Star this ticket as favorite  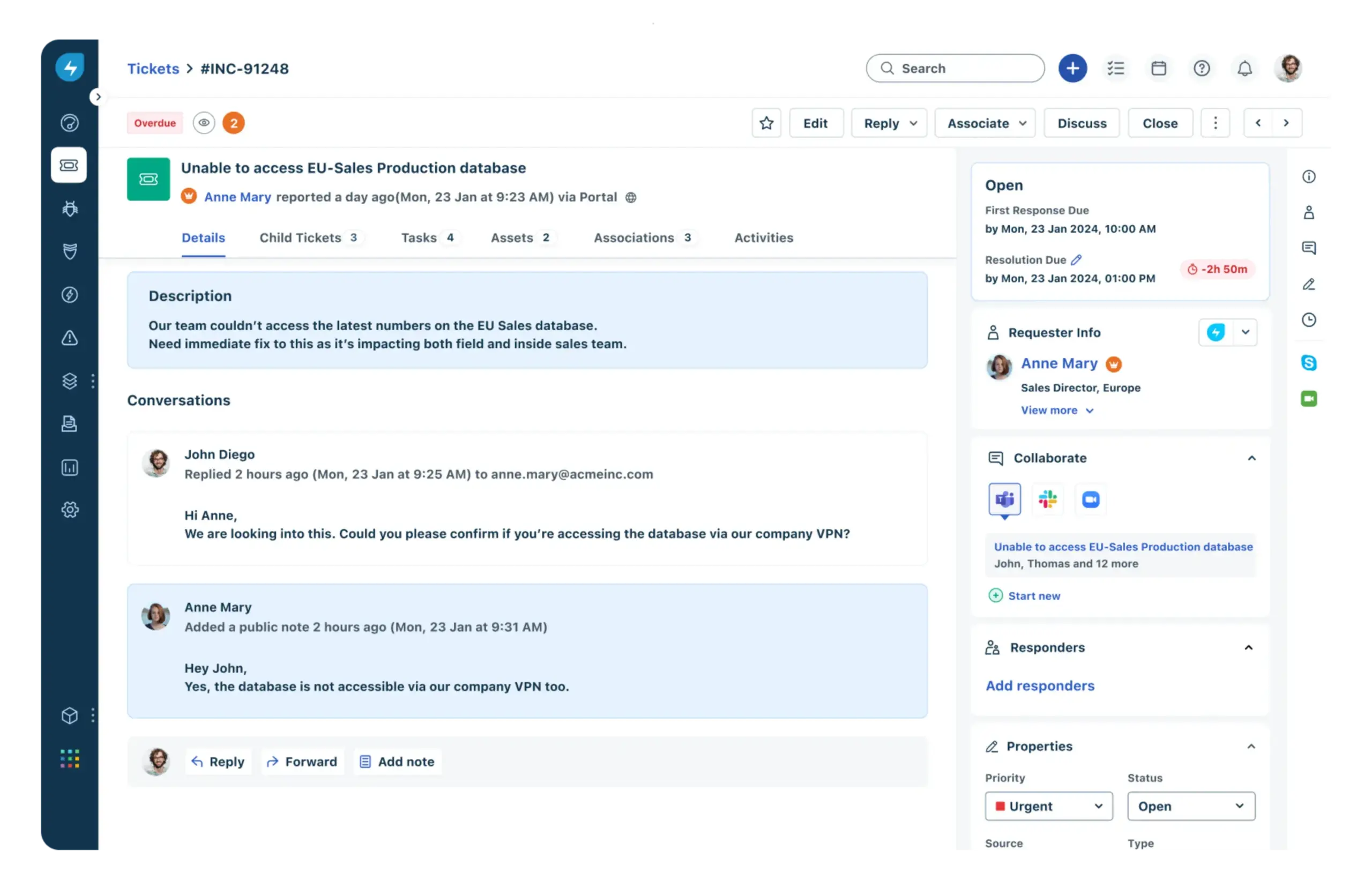pos(766,123)
